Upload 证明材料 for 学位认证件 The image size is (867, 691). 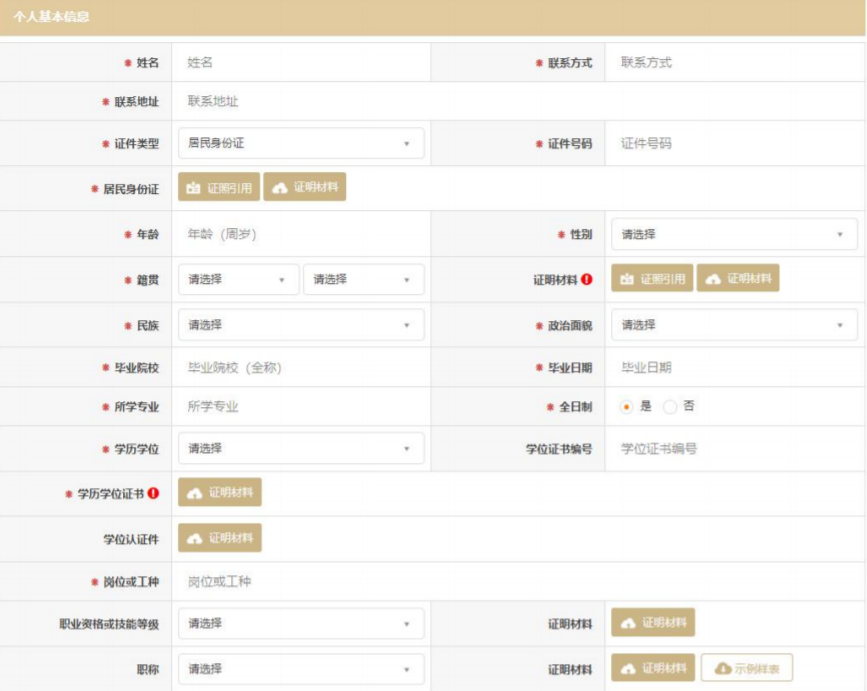[220, 538]
